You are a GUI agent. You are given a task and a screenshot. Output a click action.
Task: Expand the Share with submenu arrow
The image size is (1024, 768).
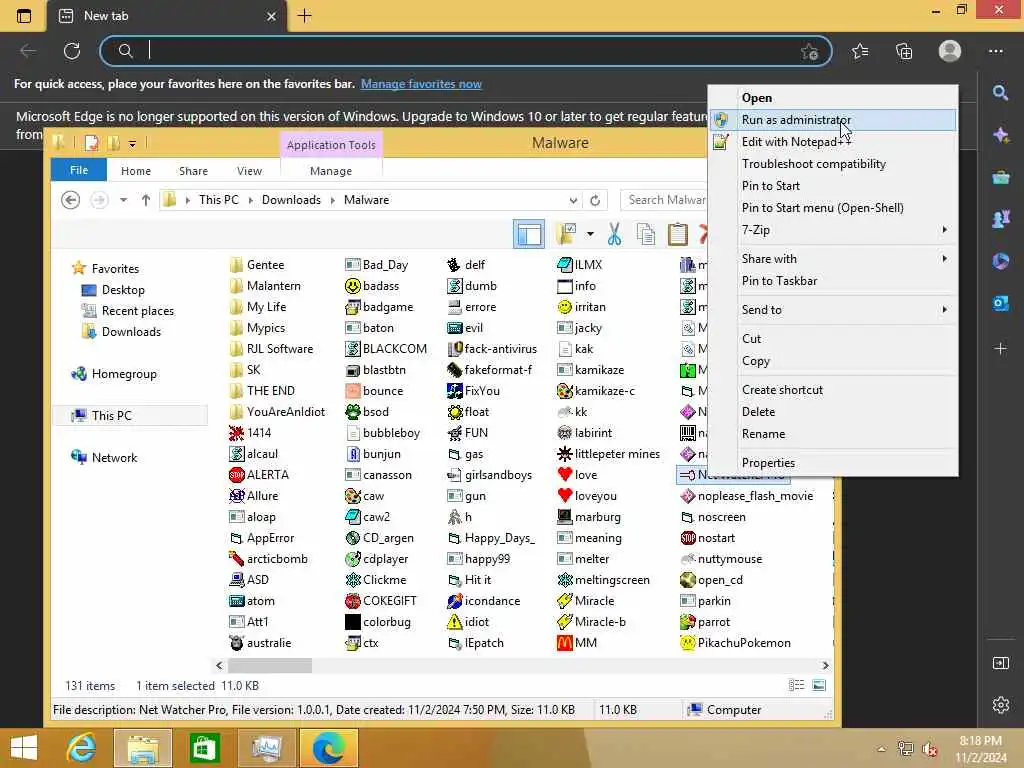[x=944, y=259]
